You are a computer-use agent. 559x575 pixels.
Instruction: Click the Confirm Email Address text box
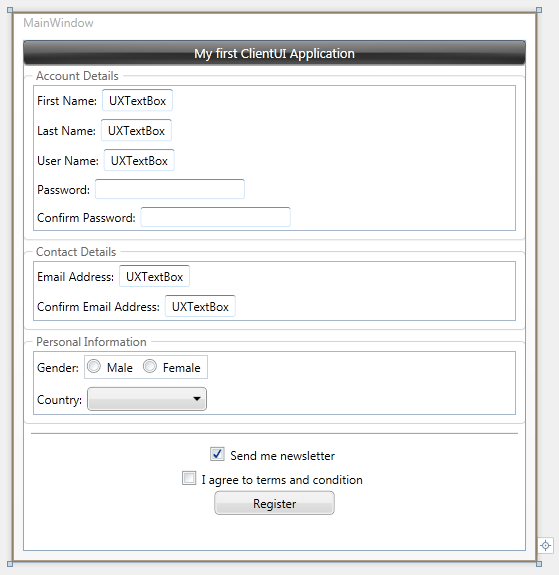pyautogui.click(x=200, y=306)
